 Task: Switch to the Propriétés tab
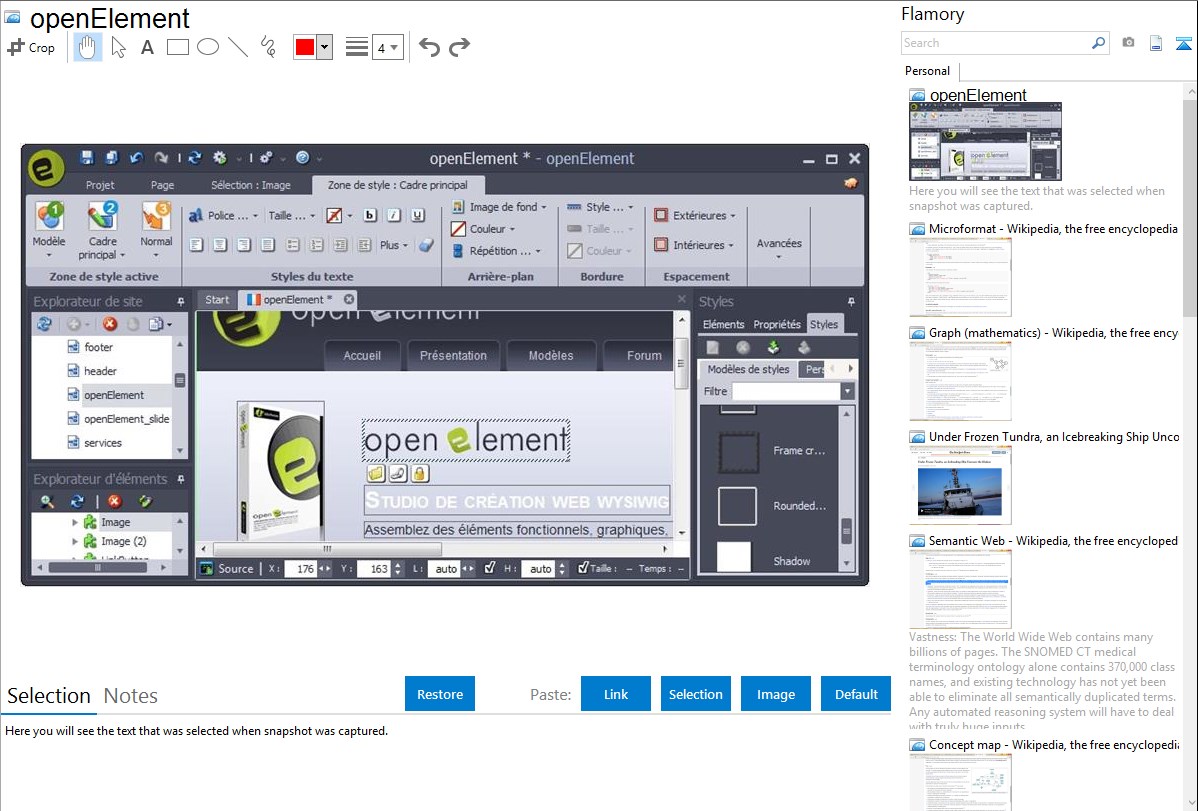point(777,324)
